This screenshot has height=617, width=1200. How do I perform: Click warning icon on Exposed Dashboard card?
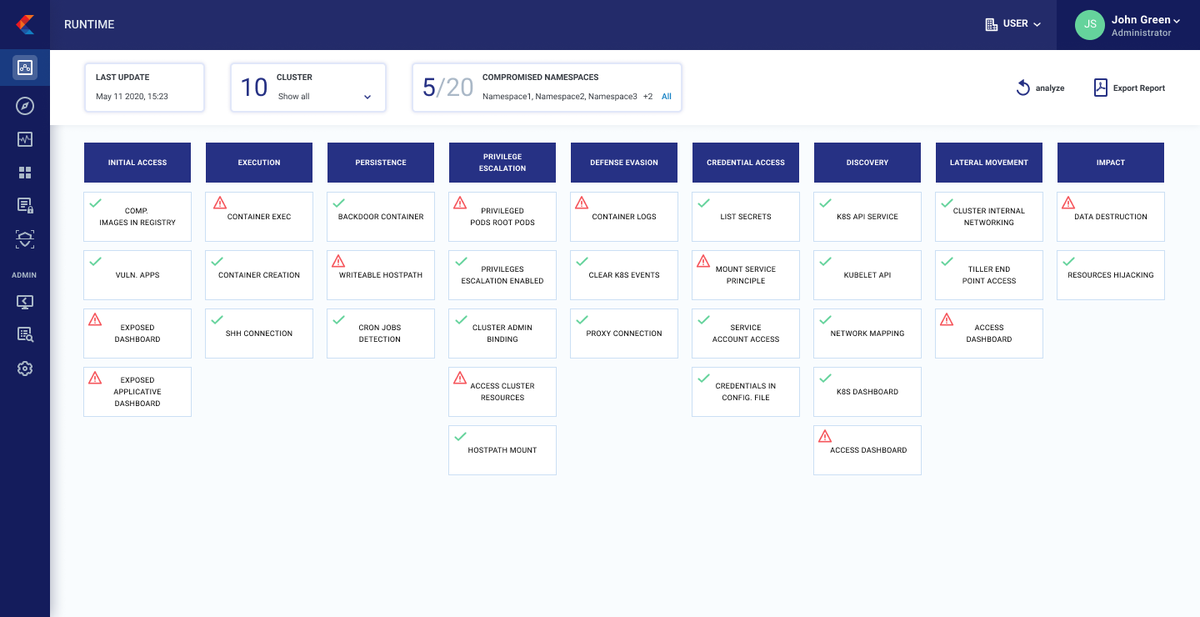click(95, 320)
